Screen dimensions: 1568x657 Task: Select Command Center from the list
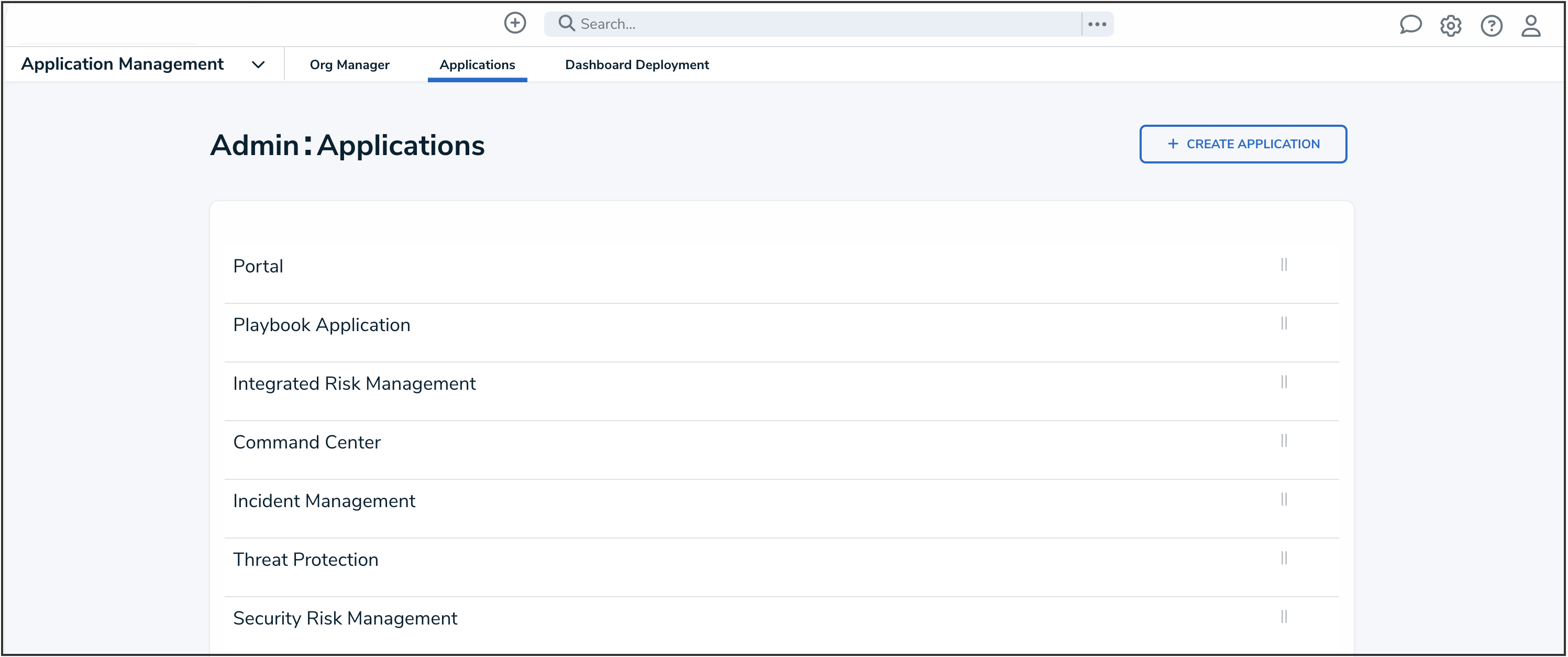[x=307, y=442]
